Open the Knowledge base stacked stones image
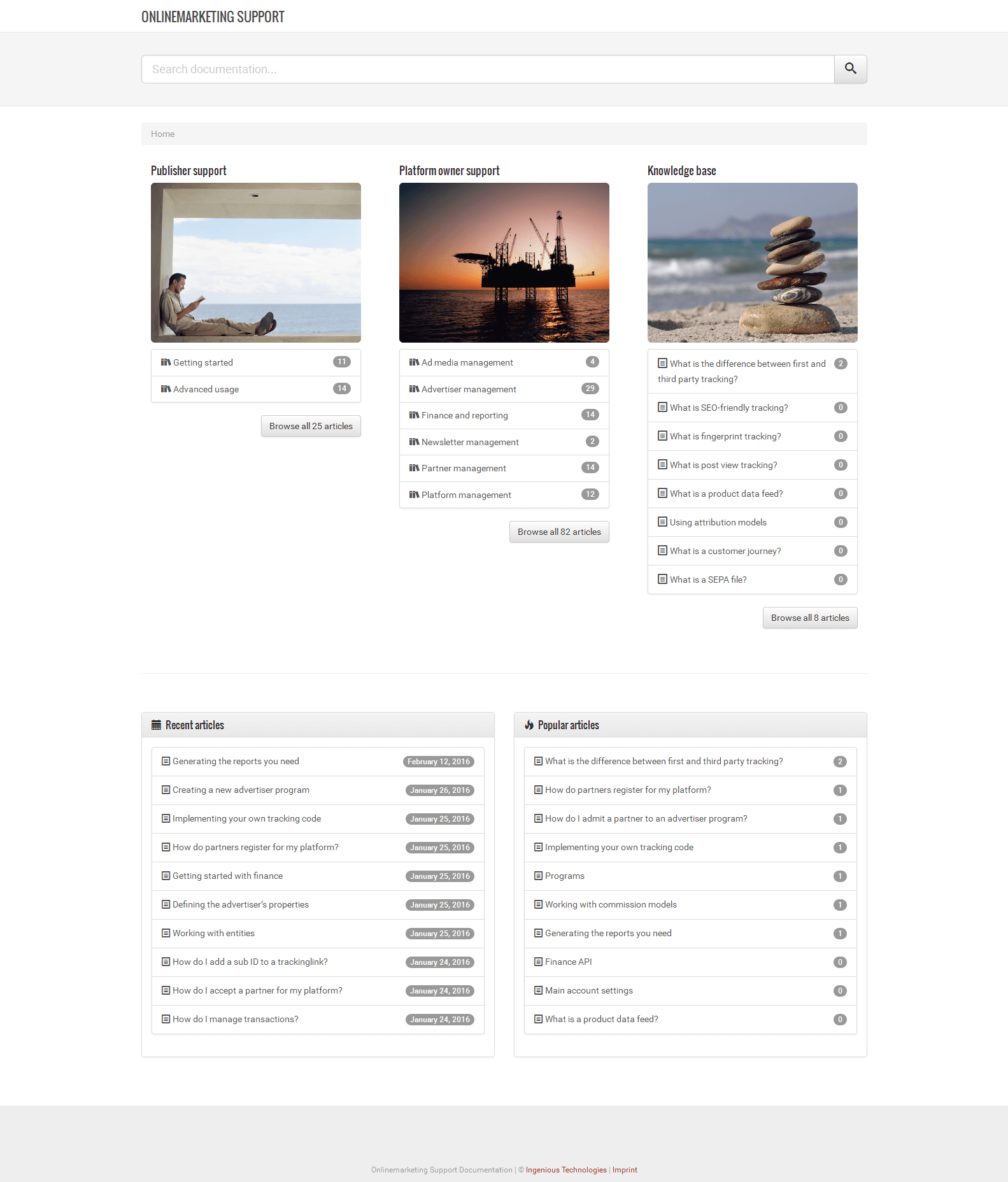The height and width of the screenshot is (1182, 1008). point(753,262)
